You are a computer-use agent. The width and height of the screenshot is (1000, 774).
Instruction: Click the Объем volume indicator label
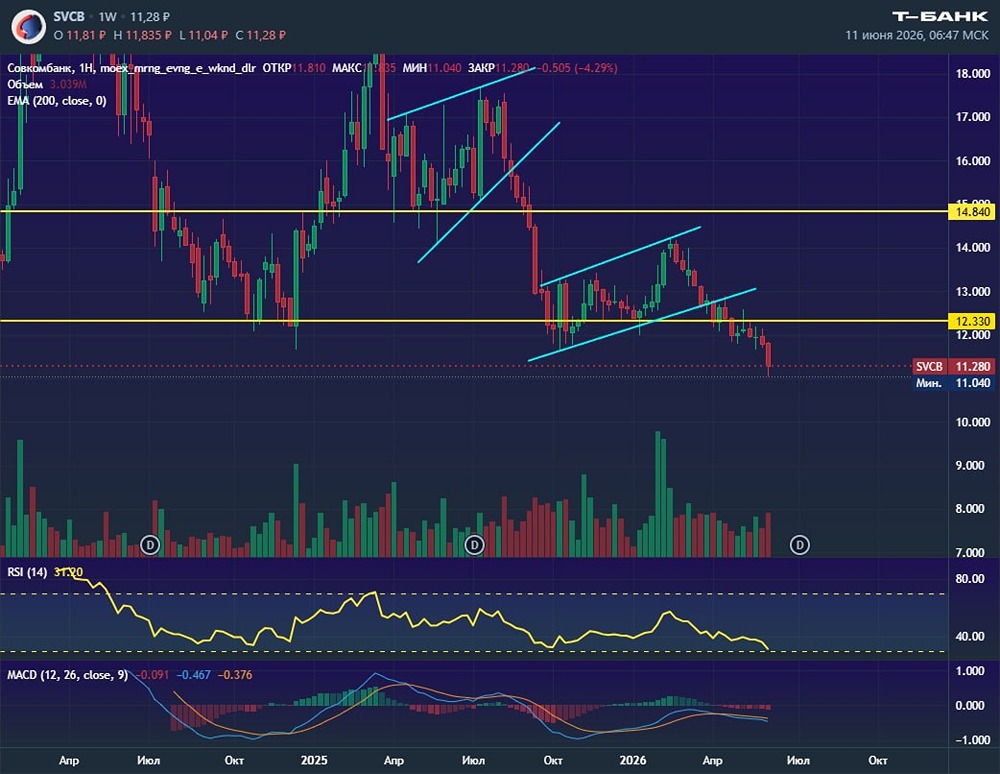pyautogui.click(x=25, y=84)
